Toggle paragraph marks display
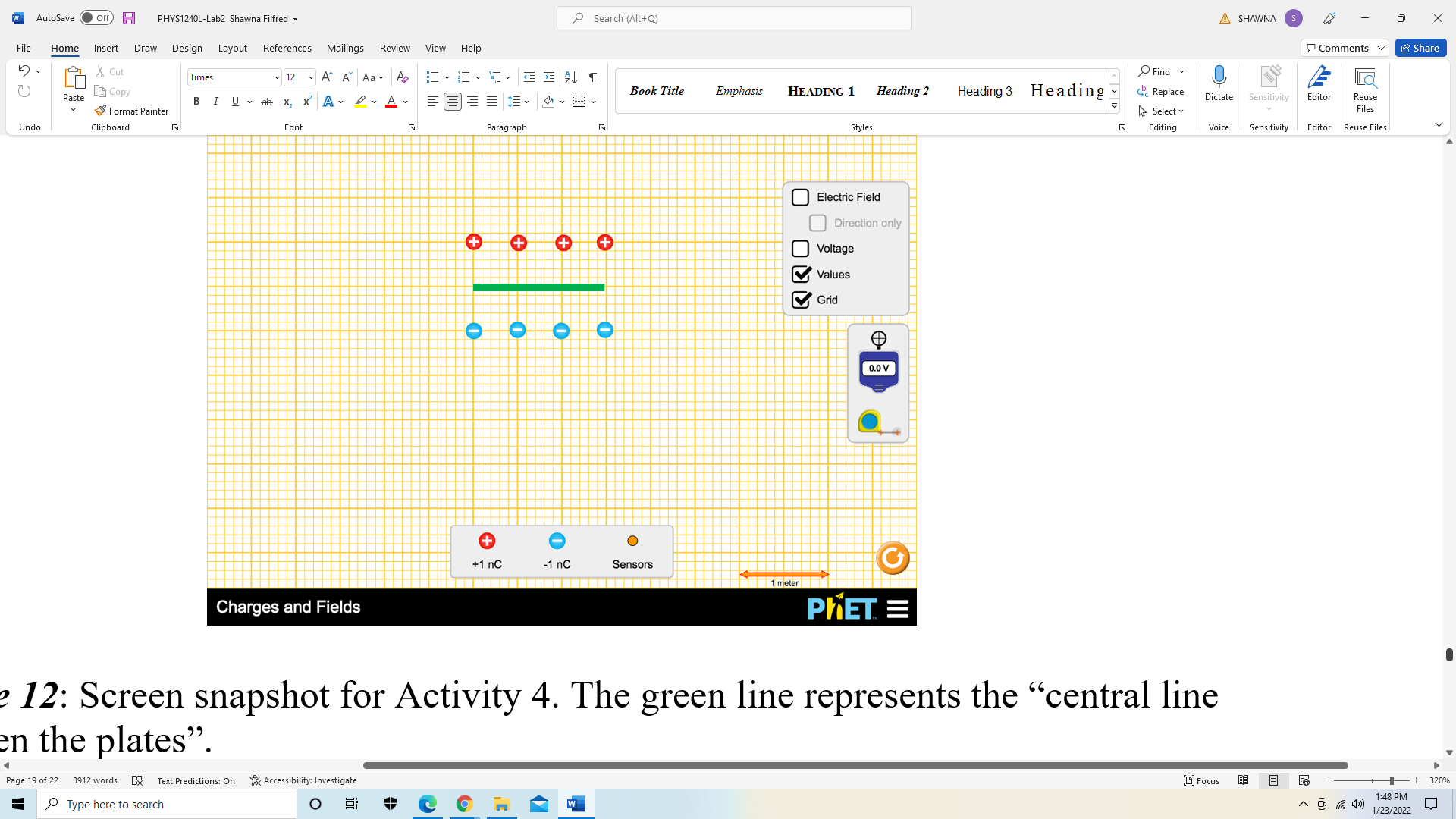Viewport: 1456px width, 819px height. (593, 77)
